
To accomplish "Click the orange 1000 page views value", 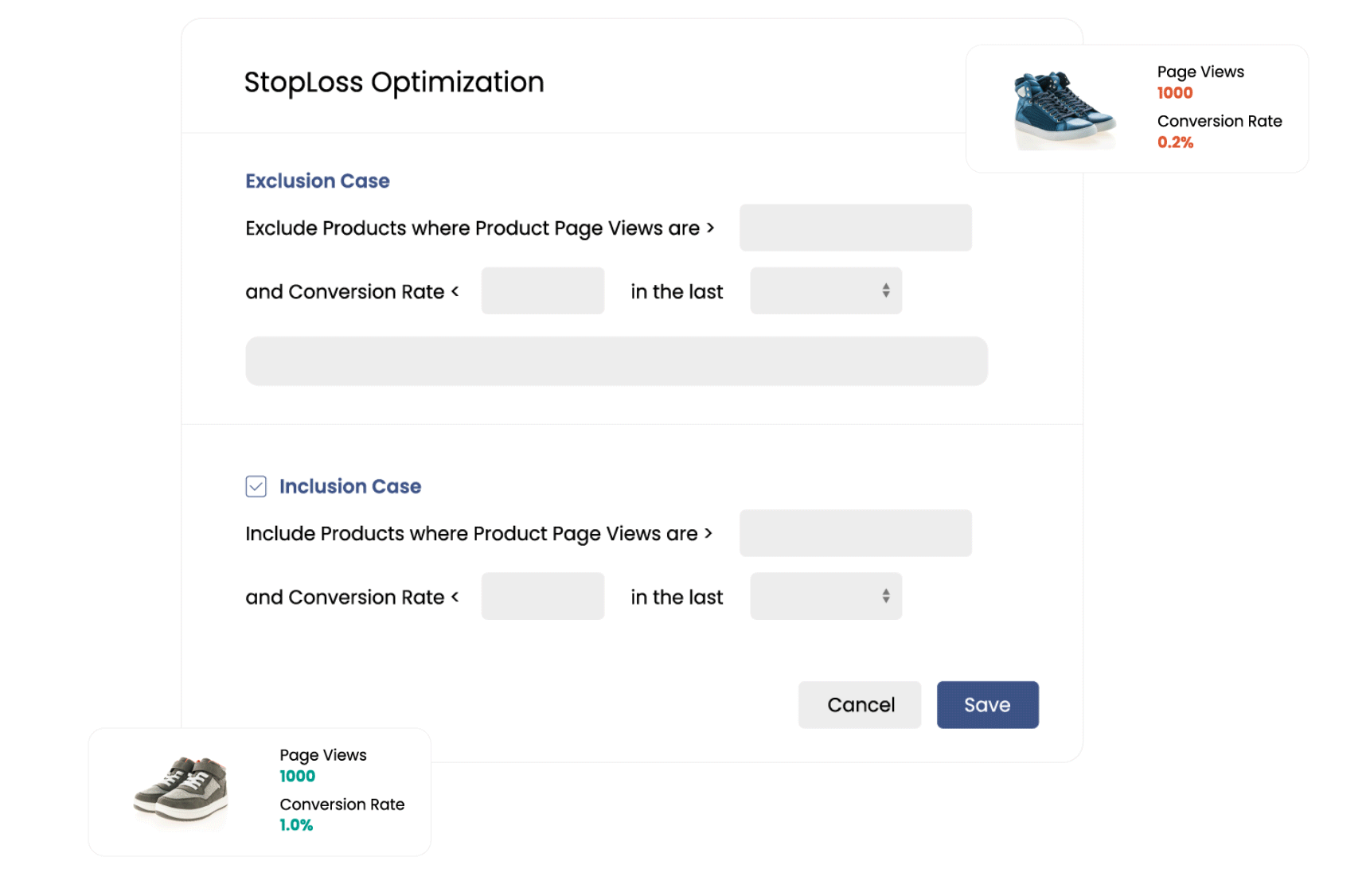I will point(1174,93).
